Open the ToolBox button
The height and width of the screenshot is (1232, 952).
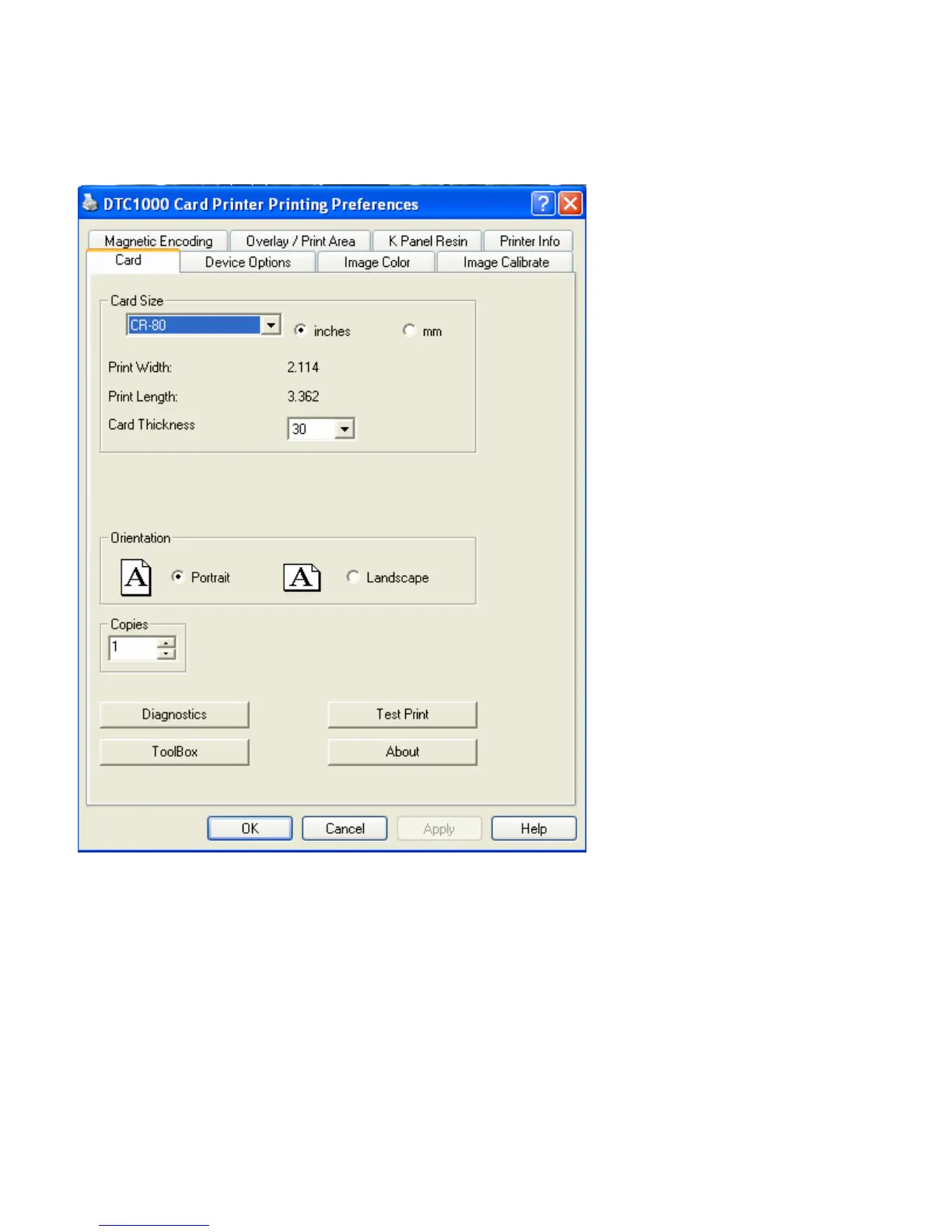point(174,751)
